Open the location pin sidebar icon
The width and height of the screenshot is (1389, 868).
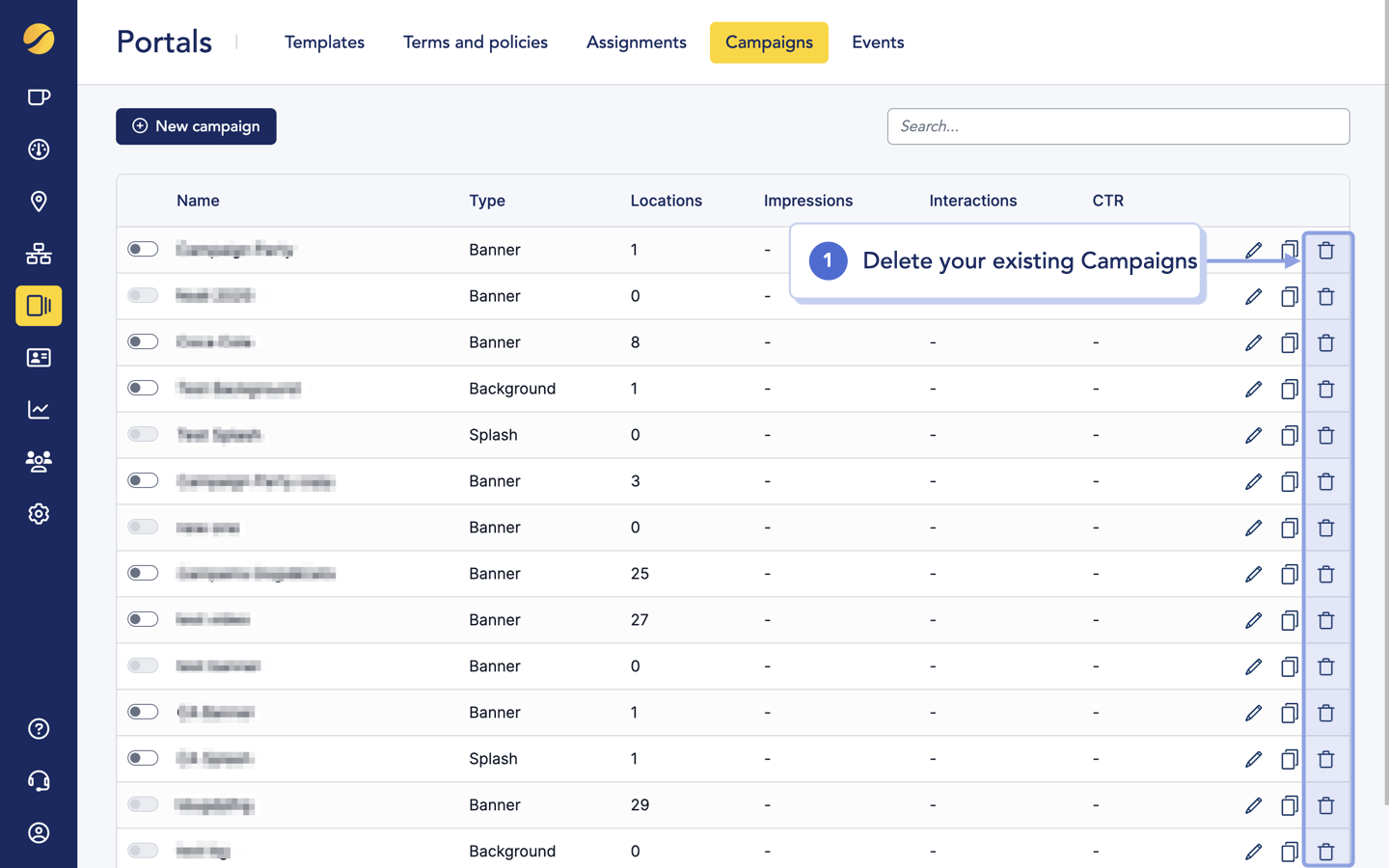(x=39, y=202)
